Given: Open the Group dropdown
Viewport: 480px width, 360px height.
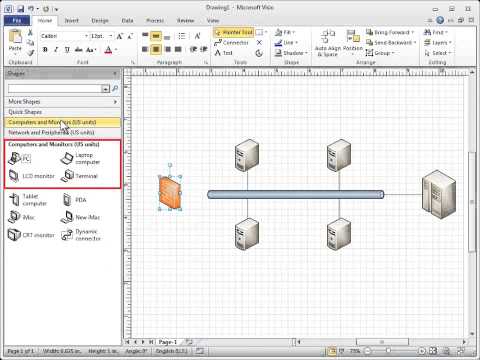Looking at the screenshot, I should (380, 53).
